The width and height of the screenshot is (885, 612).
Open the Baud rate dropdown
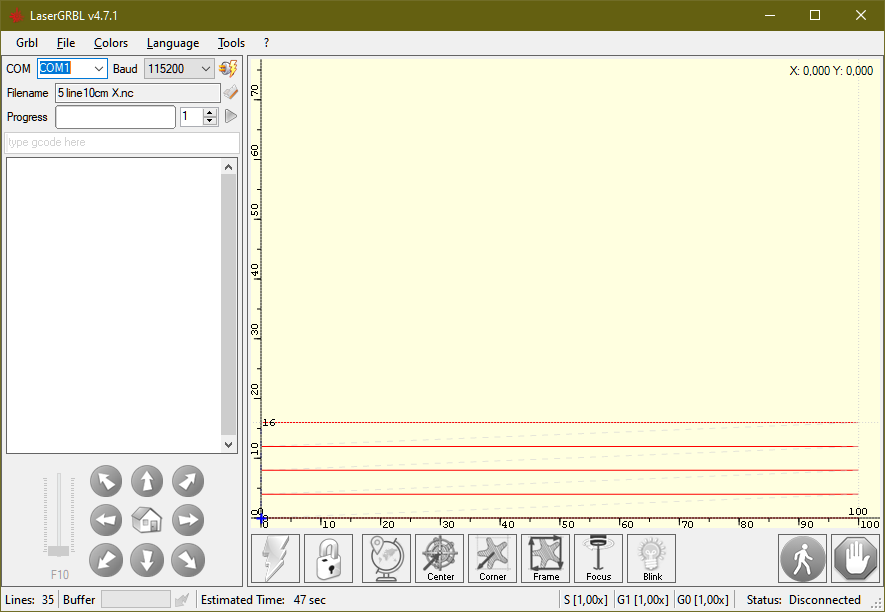pyautogui.click(x=206, y=69)
